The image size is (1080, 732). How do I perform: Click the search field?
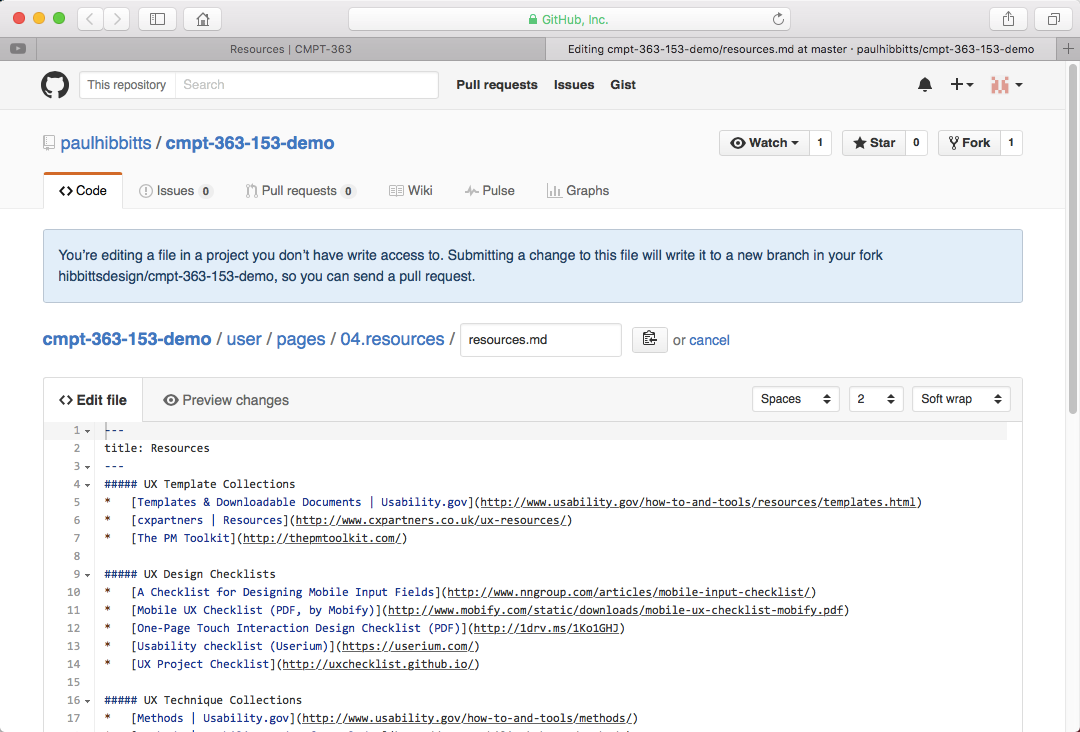click(307, 85)
